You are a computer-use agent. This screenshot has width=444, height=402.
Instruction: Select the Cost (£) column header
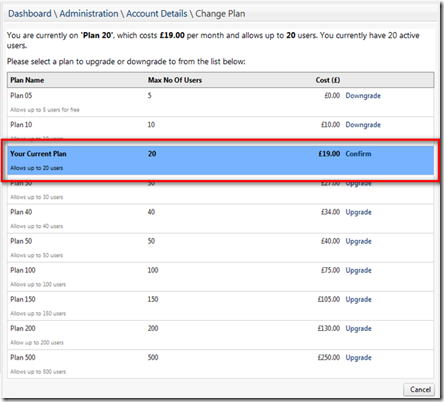(328, 80)
